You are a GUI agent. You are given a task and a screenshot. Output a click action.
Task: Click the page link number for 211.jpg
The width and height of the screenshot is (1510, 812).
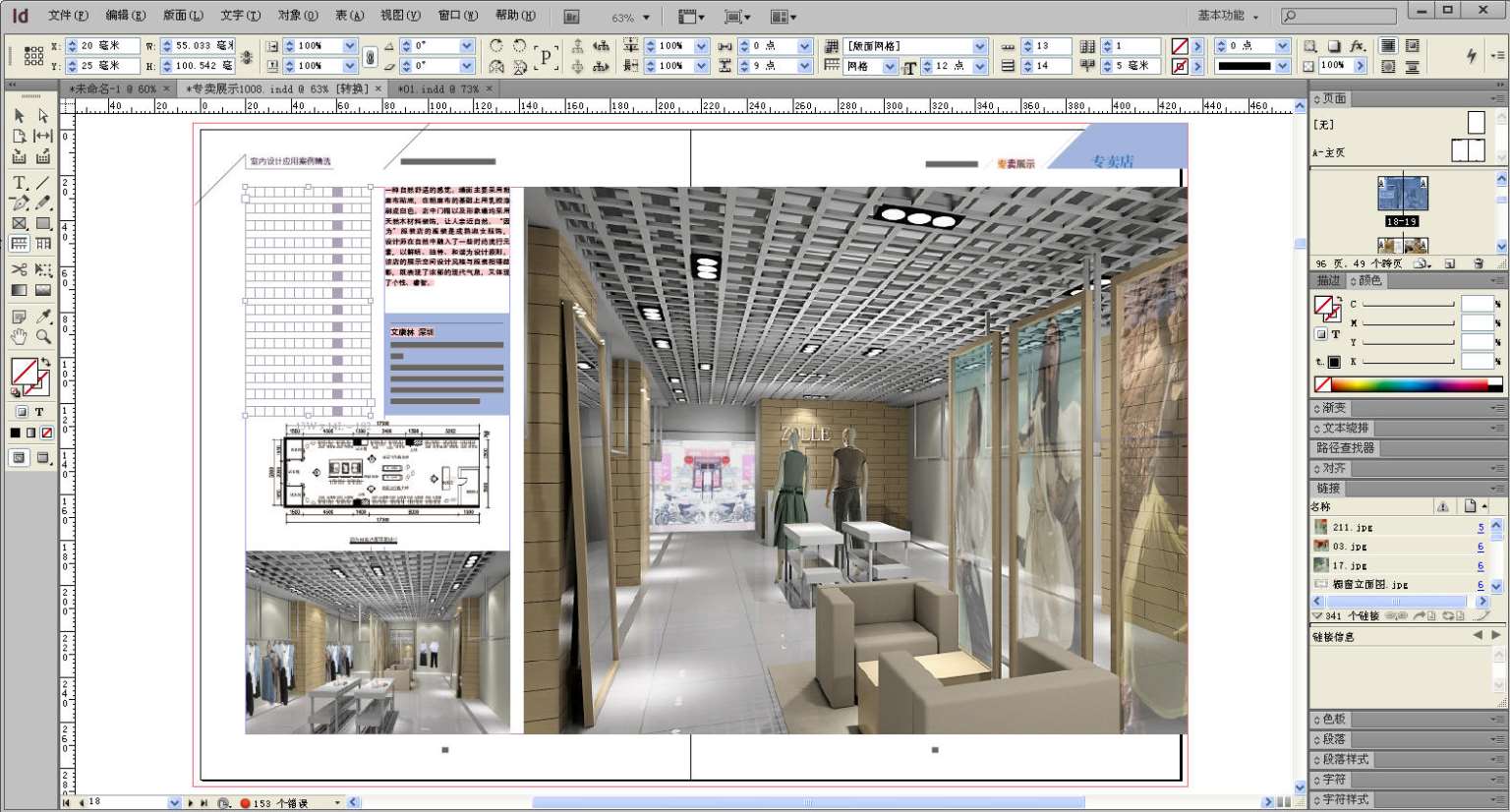(x=1481, y=528)
